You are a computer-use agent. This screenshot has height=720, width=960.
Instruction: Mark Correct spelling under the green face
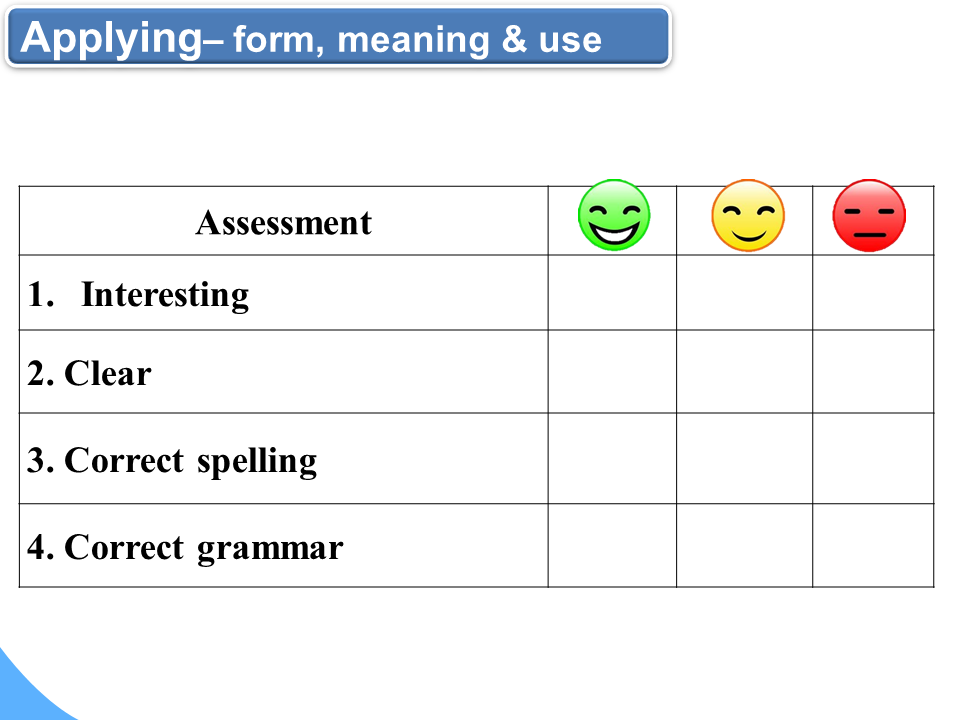[612, 459]
